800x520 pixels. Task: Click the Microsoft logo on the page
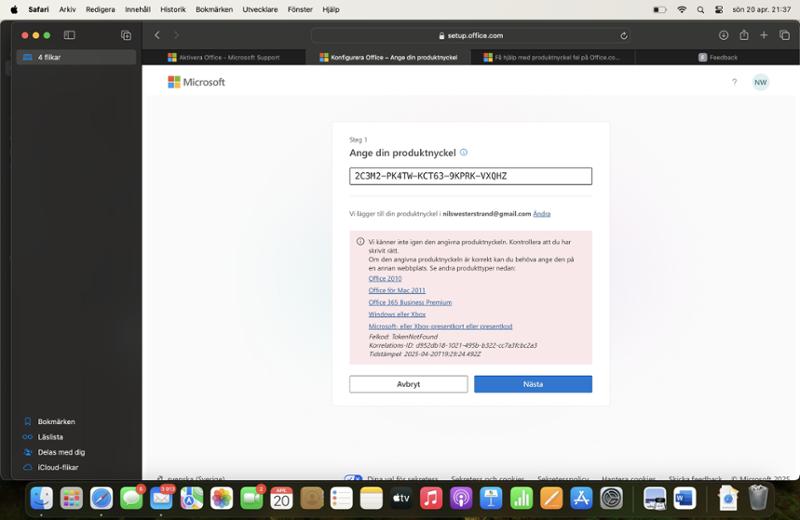coord(196,82)
